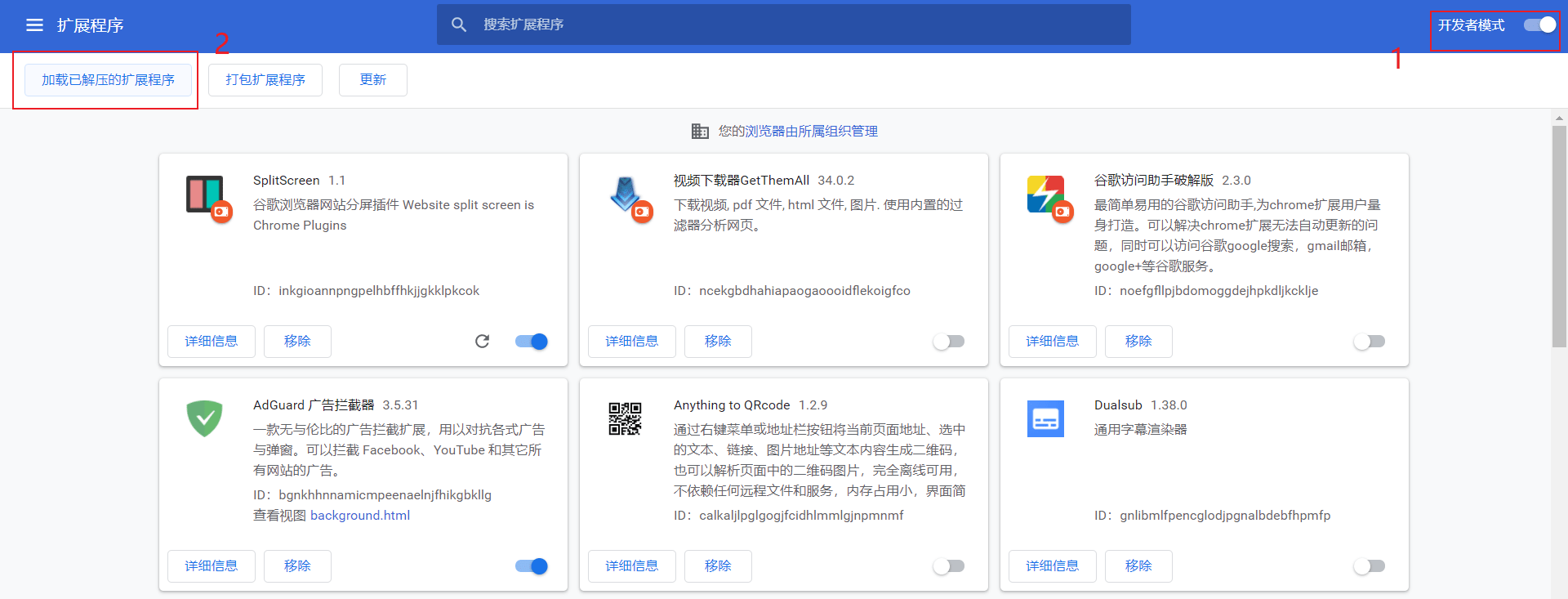Click the Dualsub extension icon
This screenshot has height=599, width=1568.
[x=1045, y=418]
